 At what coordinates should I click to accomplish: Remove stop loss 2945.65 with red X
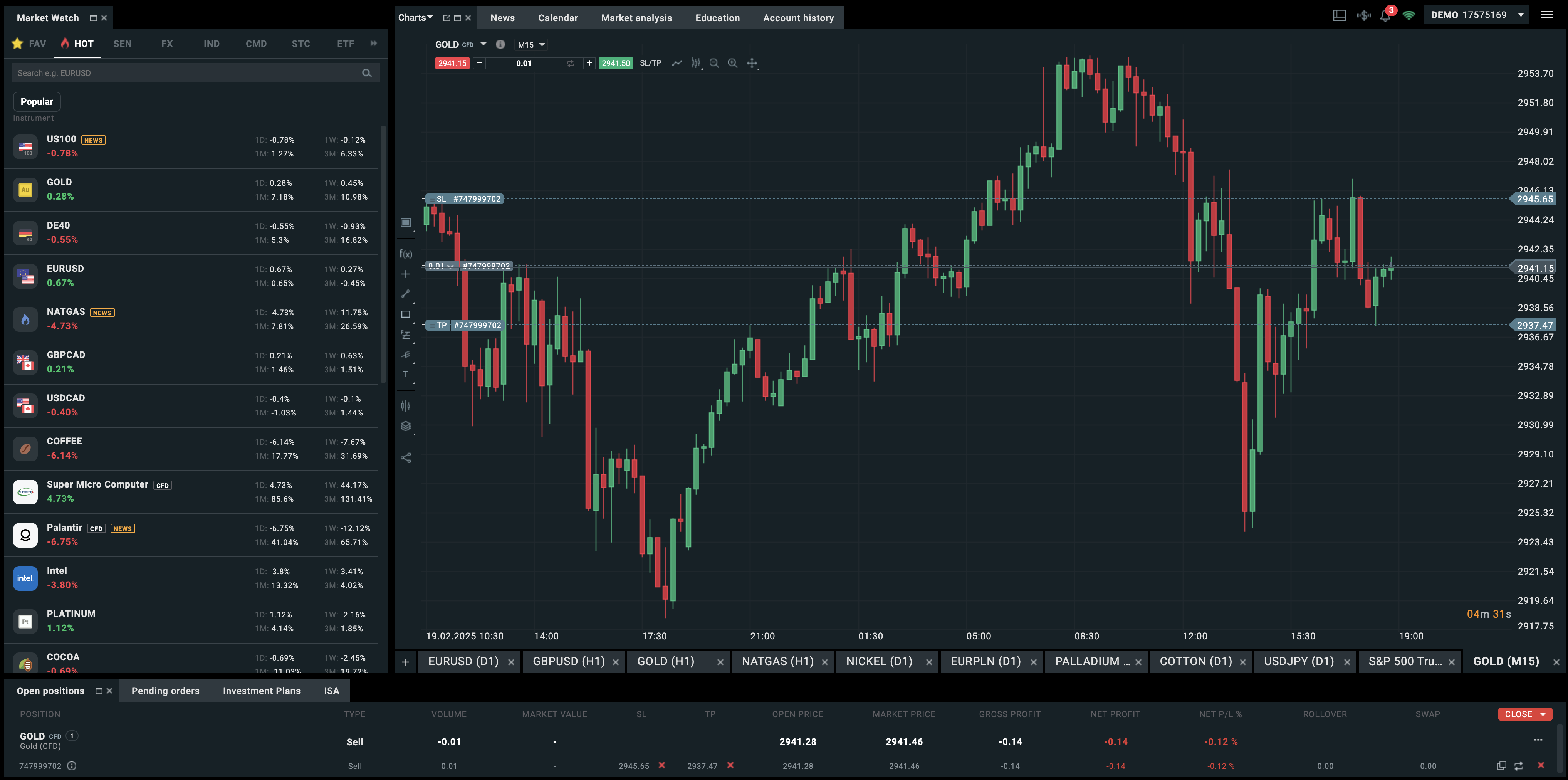coord(661,765)
